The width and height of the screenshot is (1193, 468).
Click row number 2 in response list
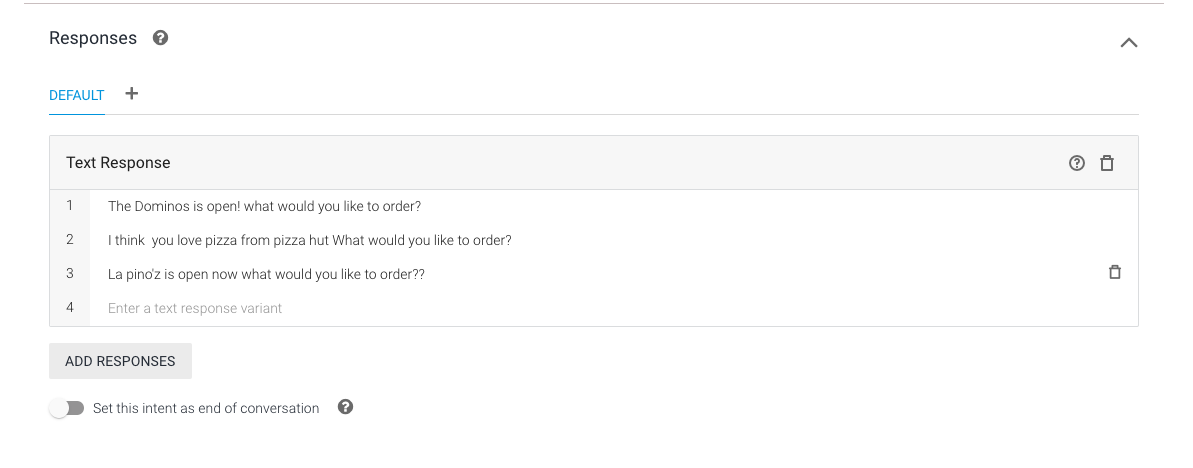click(69, 240)
